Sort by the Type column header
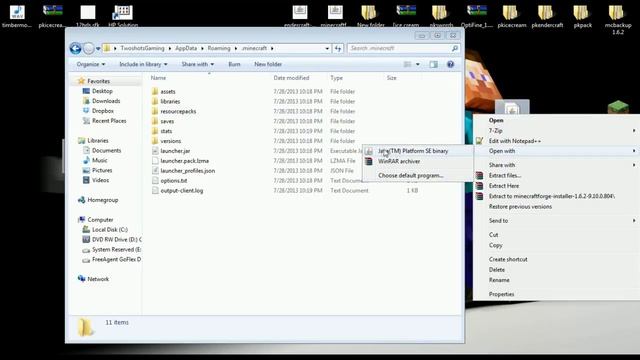Image resolution: width=640 pixels, height=360 pixels. (337, 78)
